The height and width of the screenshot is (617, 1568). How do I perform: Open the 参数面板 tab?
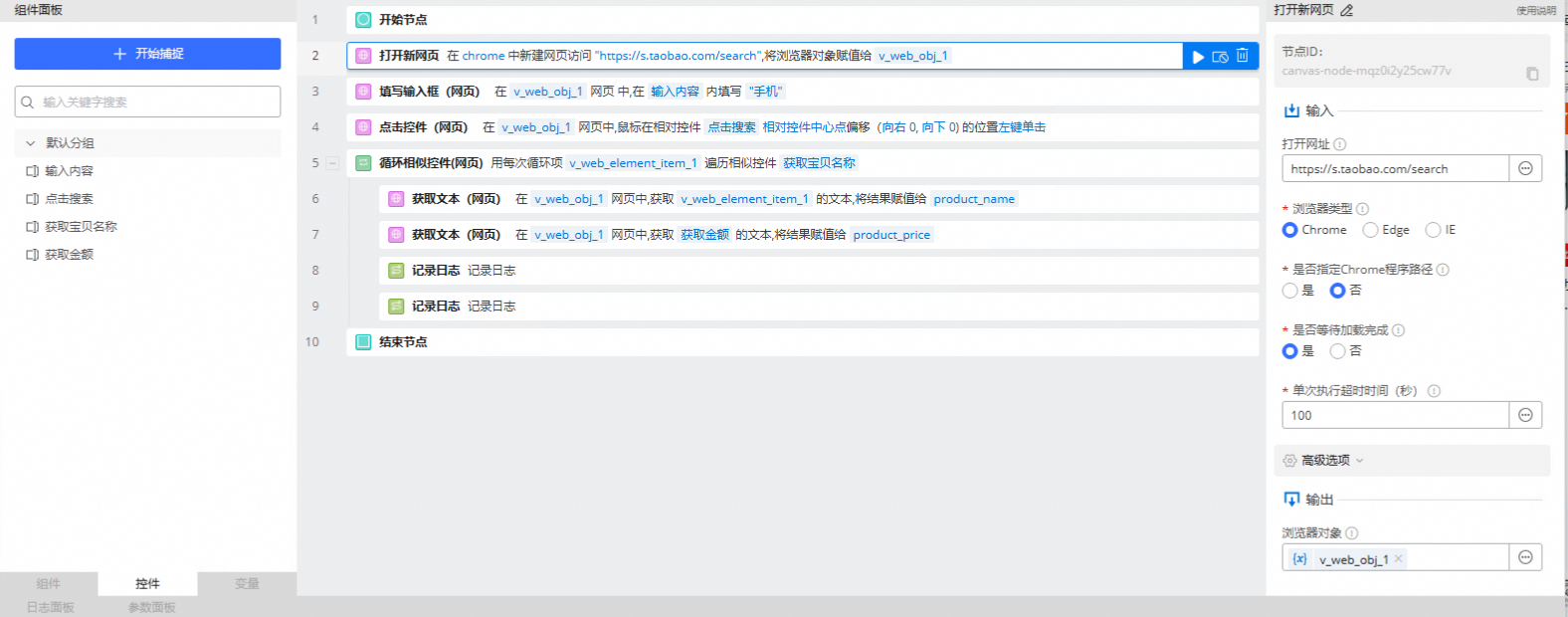point(152,607)
